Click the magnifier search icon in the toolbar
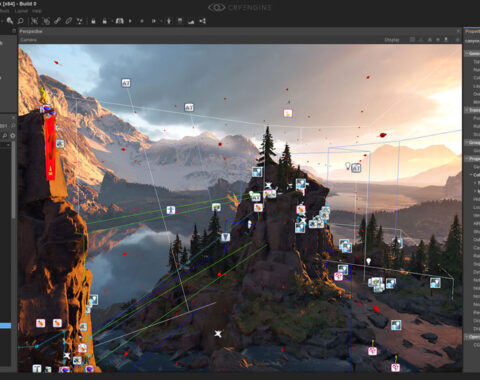The height and width of the screenshot is (380, 480). click(21, 21)
